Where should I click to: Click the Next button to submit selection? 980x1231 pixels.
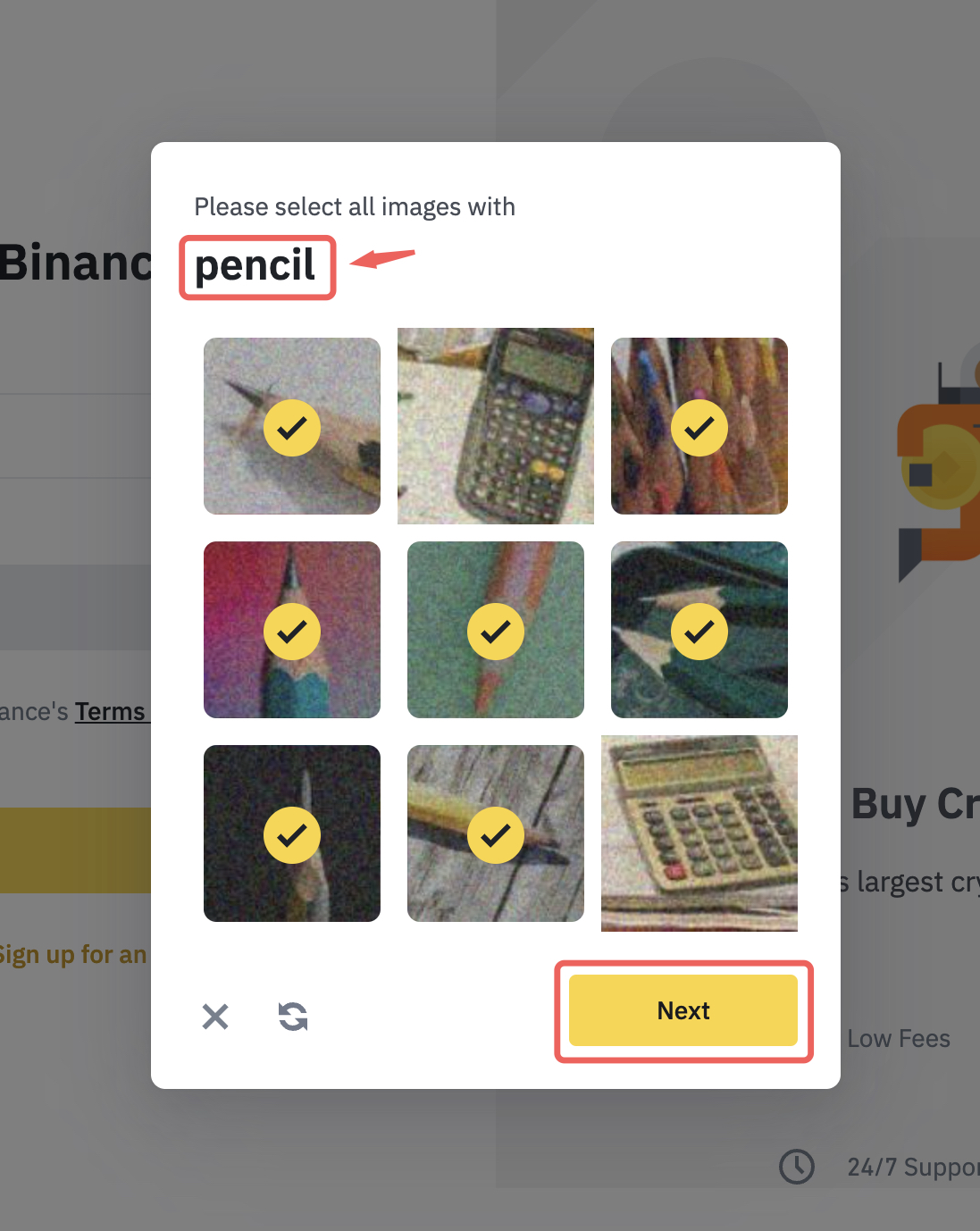click(683, 1010)
